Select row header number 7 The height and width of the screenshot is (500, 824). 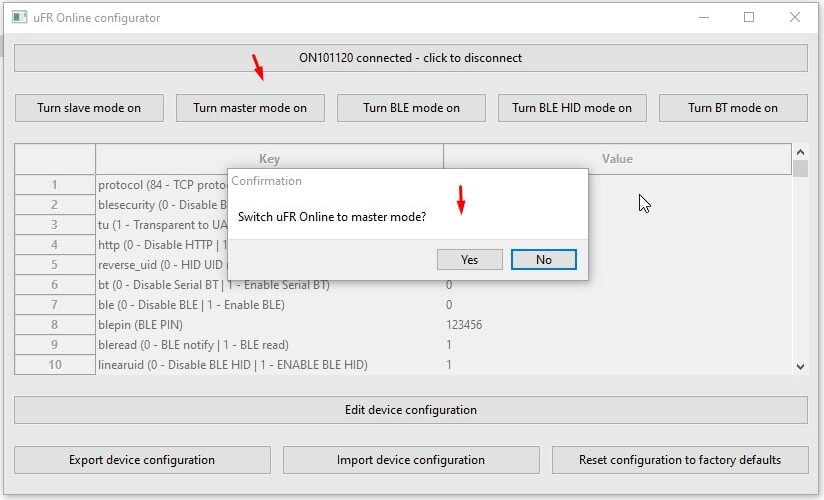[x=55, y=305]
